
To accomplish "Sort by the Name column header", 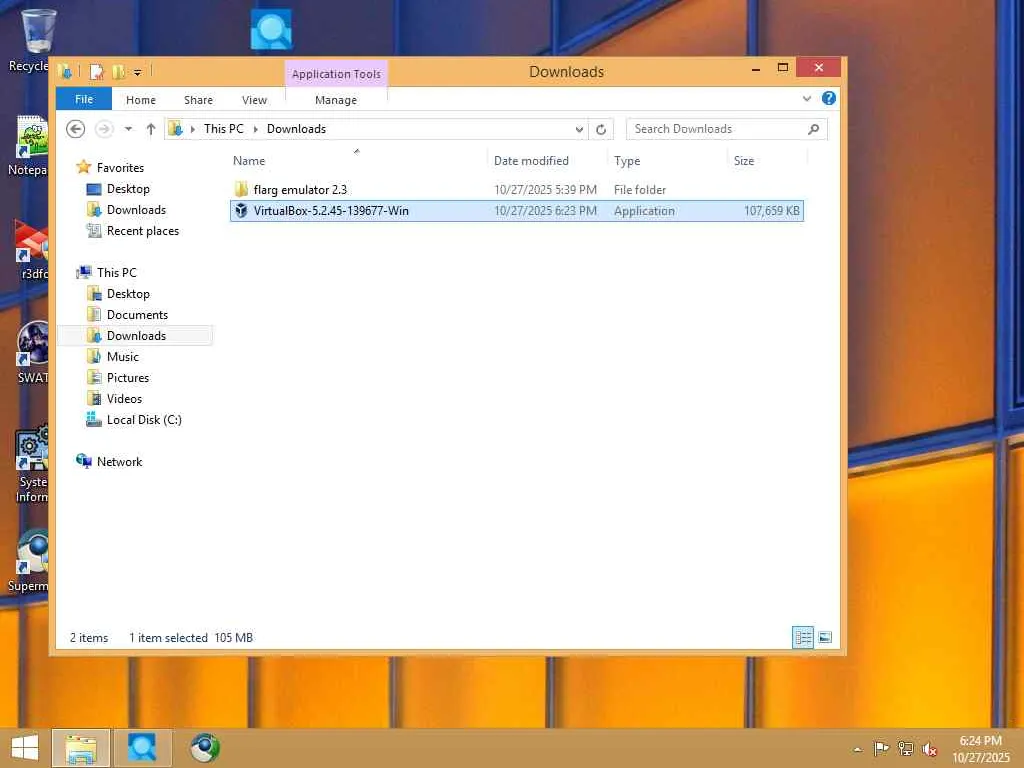I will click(x=249, y=161).
